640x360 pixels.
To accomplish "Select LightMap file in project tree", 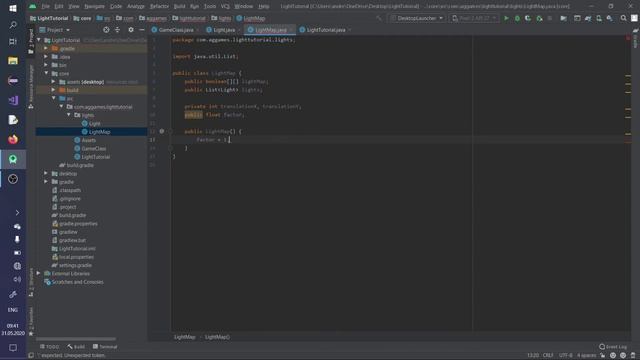I will tap(99, 132).
